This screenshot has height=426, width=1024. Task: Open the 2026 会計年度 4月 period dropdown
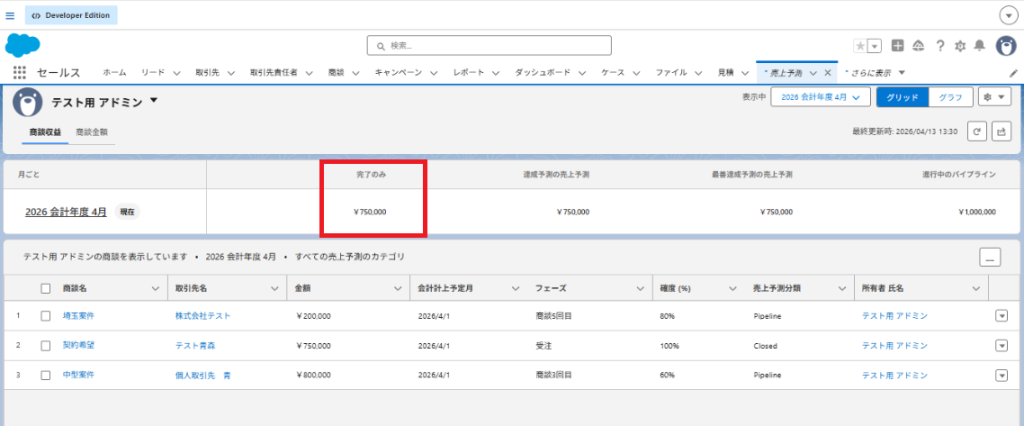821,97
